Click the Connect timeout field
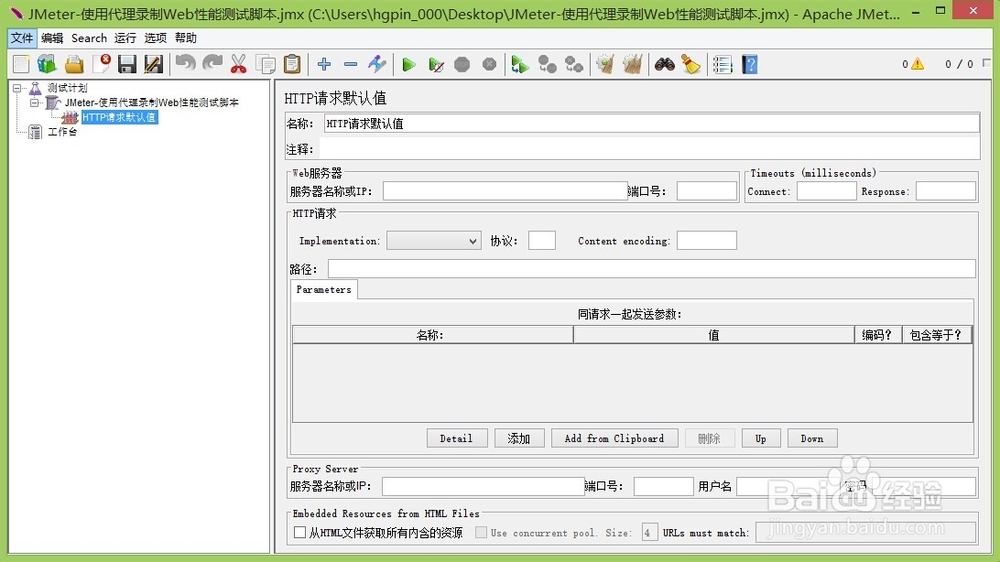The width and height of the screenshot is (1000, 562). [827, 191]
